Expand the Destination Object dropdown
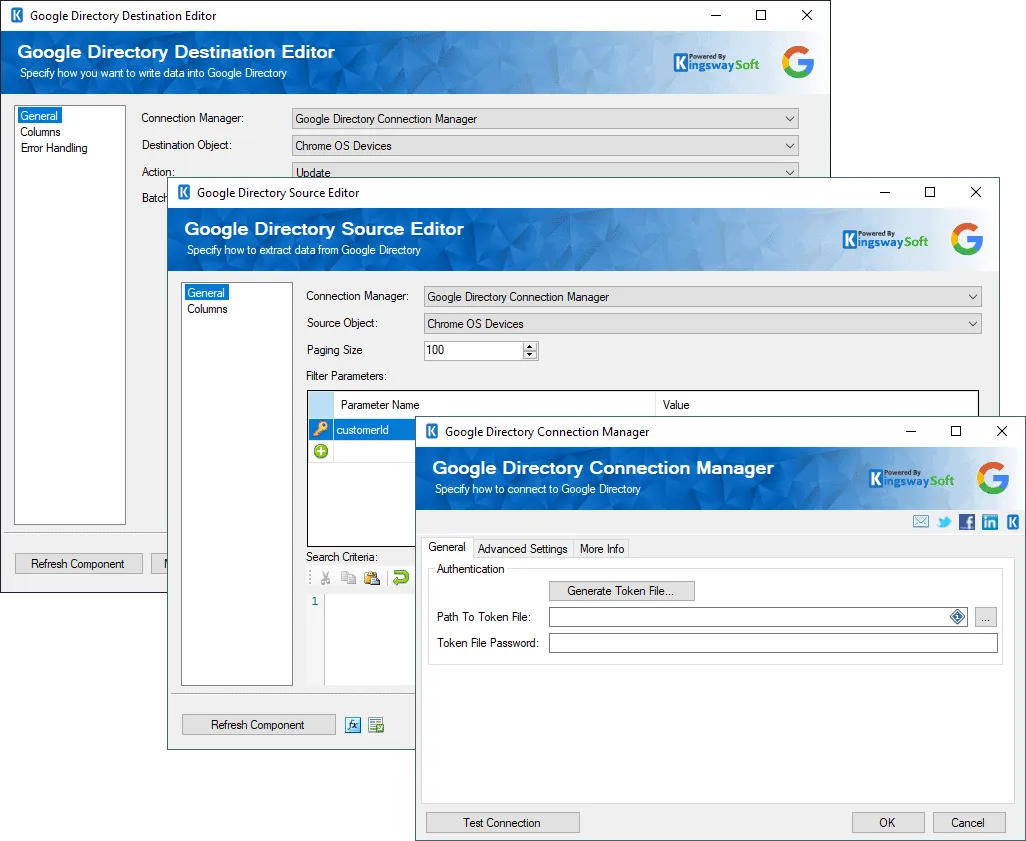Image resolution: width=1026 pixels, height=841 pixels. [x=790, y=145]
